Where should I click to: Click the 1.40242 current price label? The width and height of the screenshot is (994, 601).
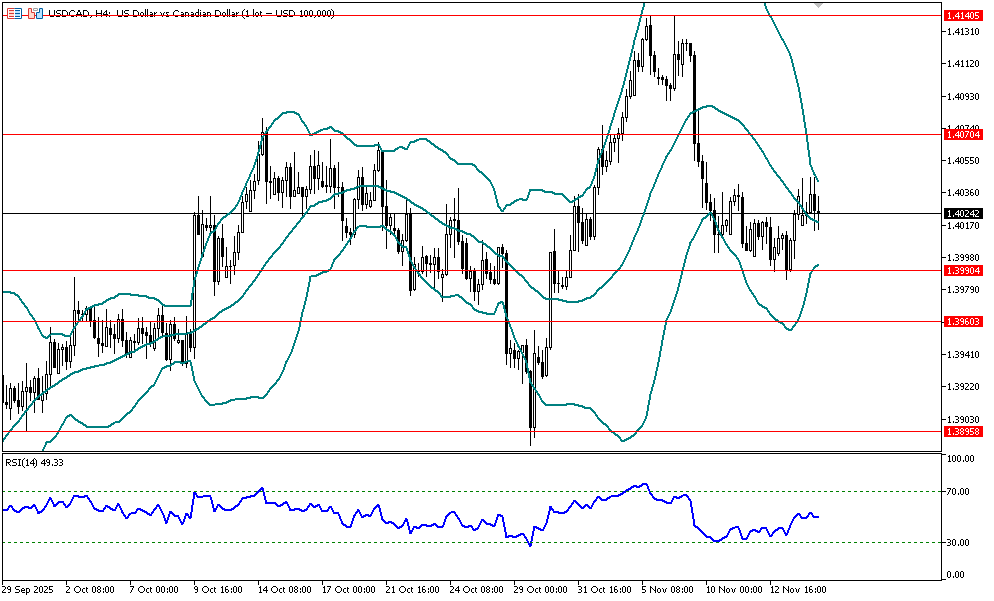[x=964, y=213]
